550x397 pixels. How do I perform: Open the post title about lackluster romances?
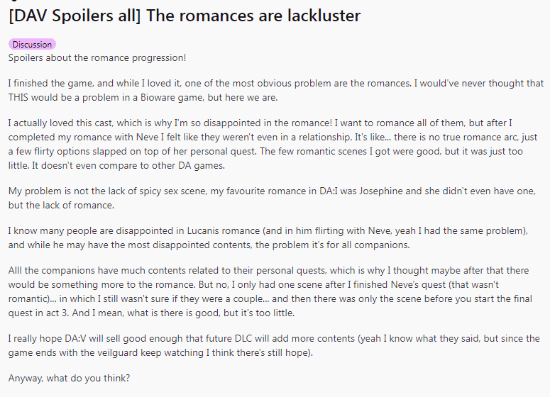[185, 16]
